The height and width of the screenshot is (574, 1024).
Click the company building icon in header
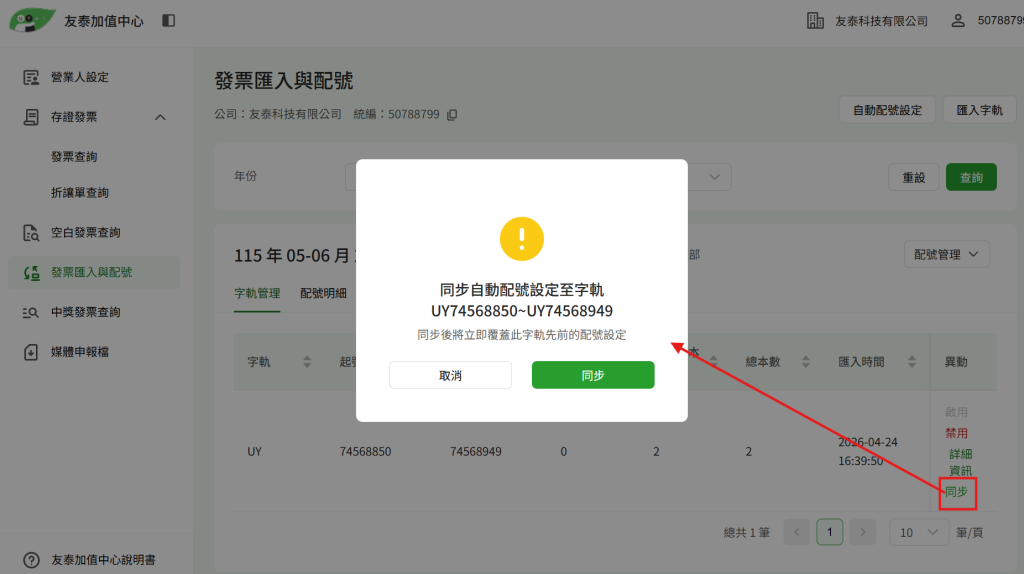click(815, 21)
